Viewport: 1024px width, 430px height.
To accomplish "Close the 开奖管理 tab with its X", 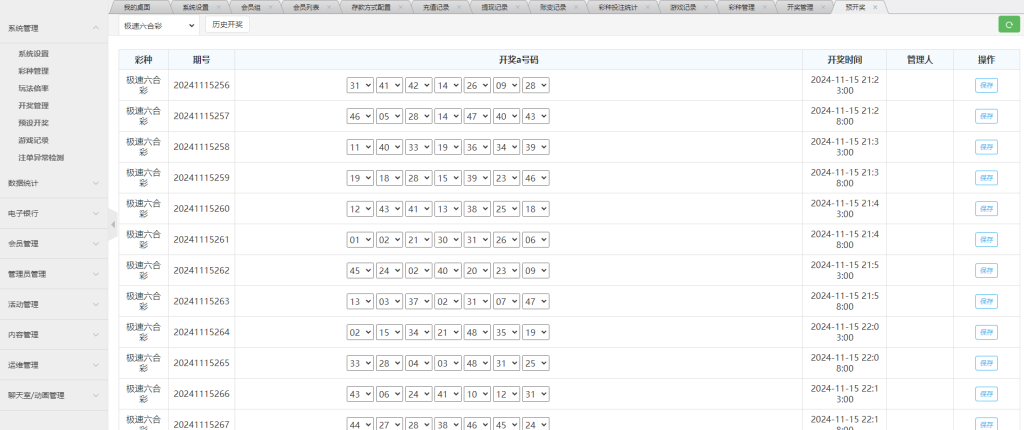I will click(x=822, y=7).
